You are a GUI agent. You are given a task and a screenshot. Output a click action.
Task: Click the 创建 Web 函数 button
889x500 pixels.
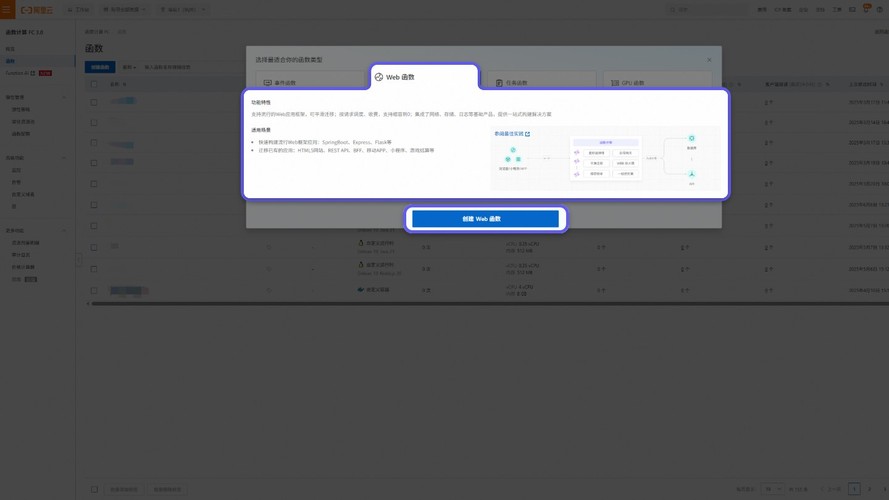(x=485, y=219)
